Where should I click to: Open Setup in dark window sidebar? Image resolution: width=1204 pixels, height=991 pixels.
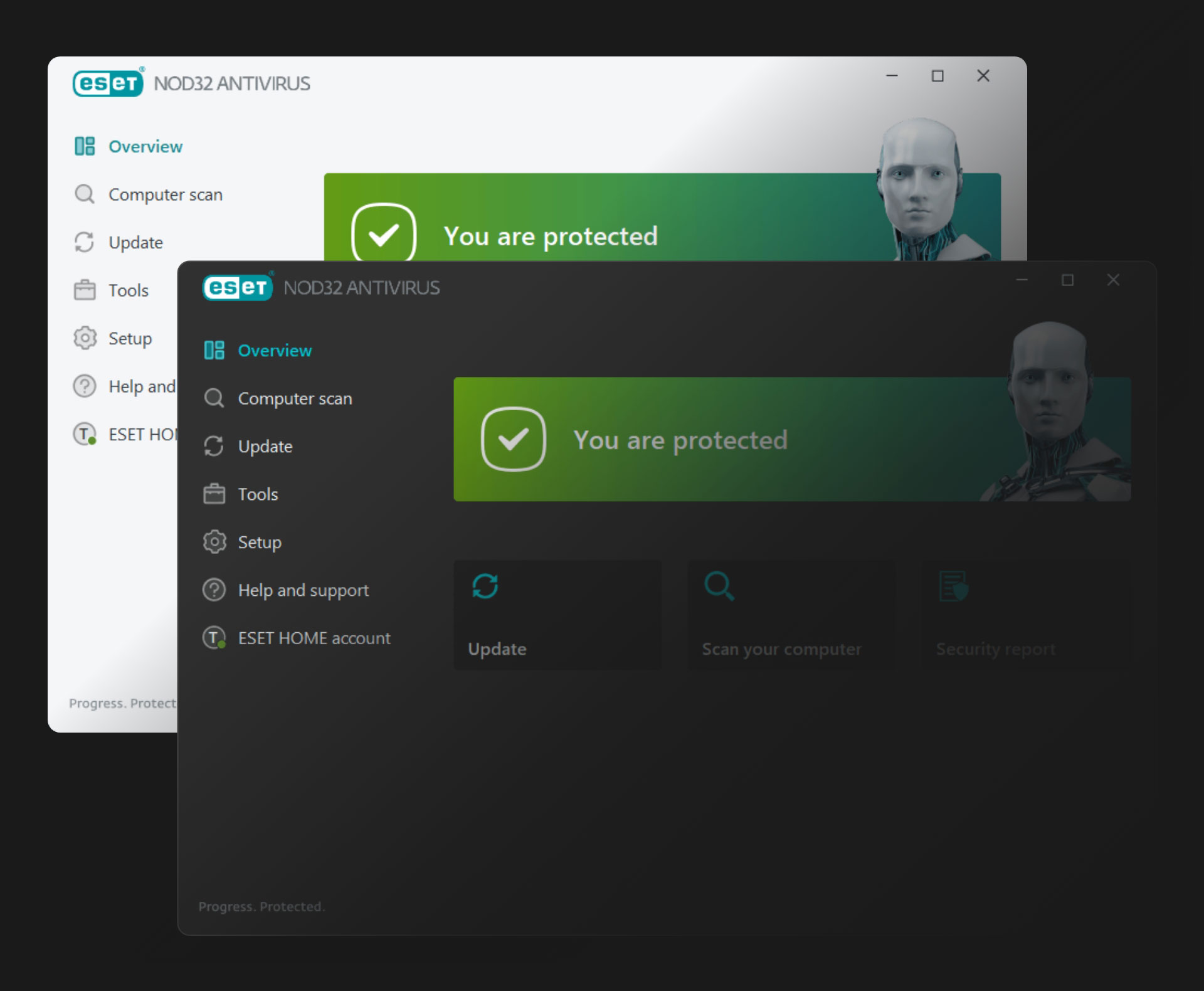260,543
